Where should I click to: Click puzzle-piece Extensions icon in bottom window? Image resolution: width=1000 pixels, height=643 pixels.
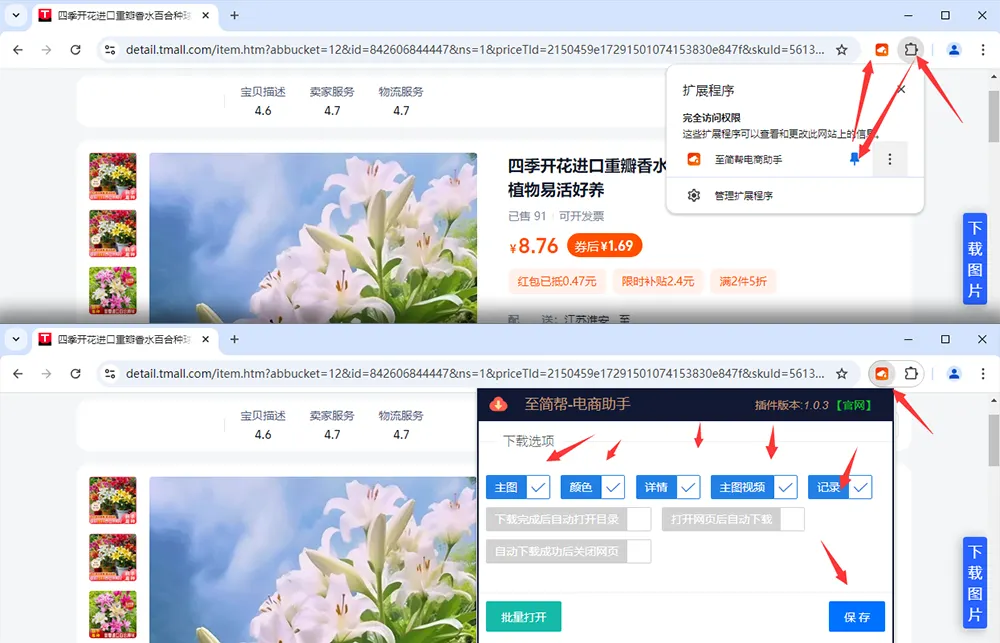pyautogui.click(x=911, y=374)
